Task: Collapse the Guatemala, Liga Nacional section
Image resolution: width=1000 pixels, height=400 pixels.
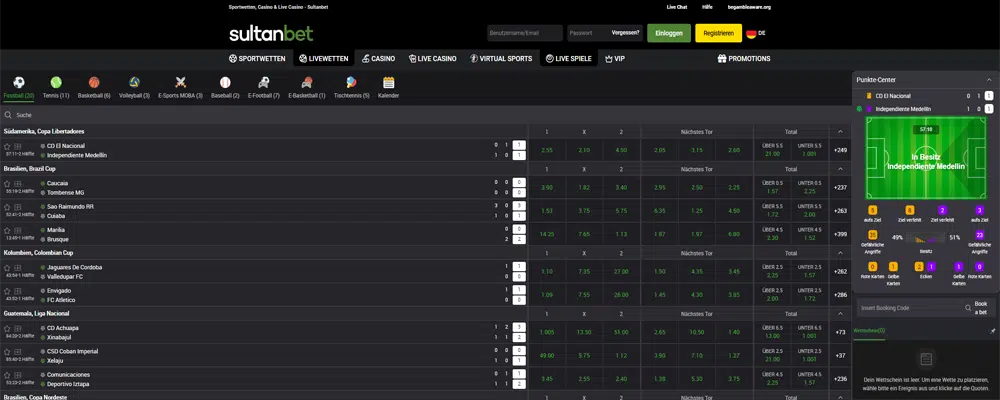Action: point(840,314)
